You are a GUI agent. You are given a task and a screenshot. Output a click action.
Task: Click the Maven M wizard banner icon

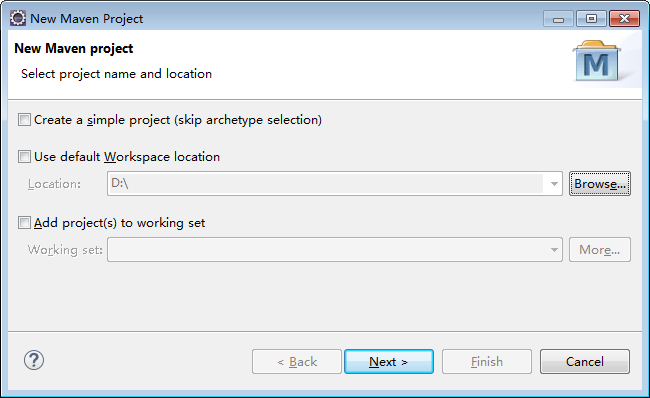[596, 61]
